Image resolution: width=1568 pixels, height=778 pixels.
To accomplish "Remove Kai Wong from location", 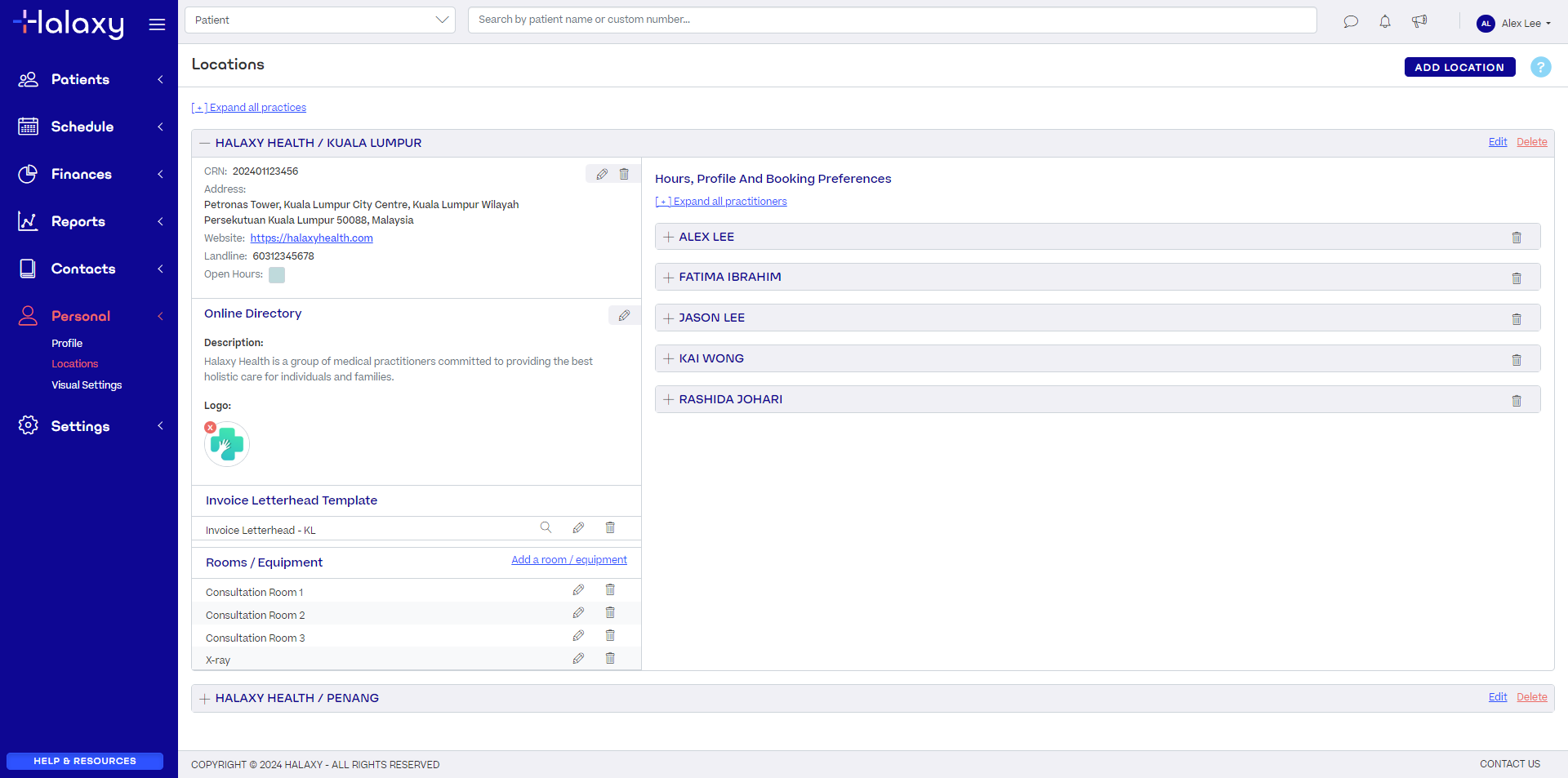I will (x=1517, y=360).
